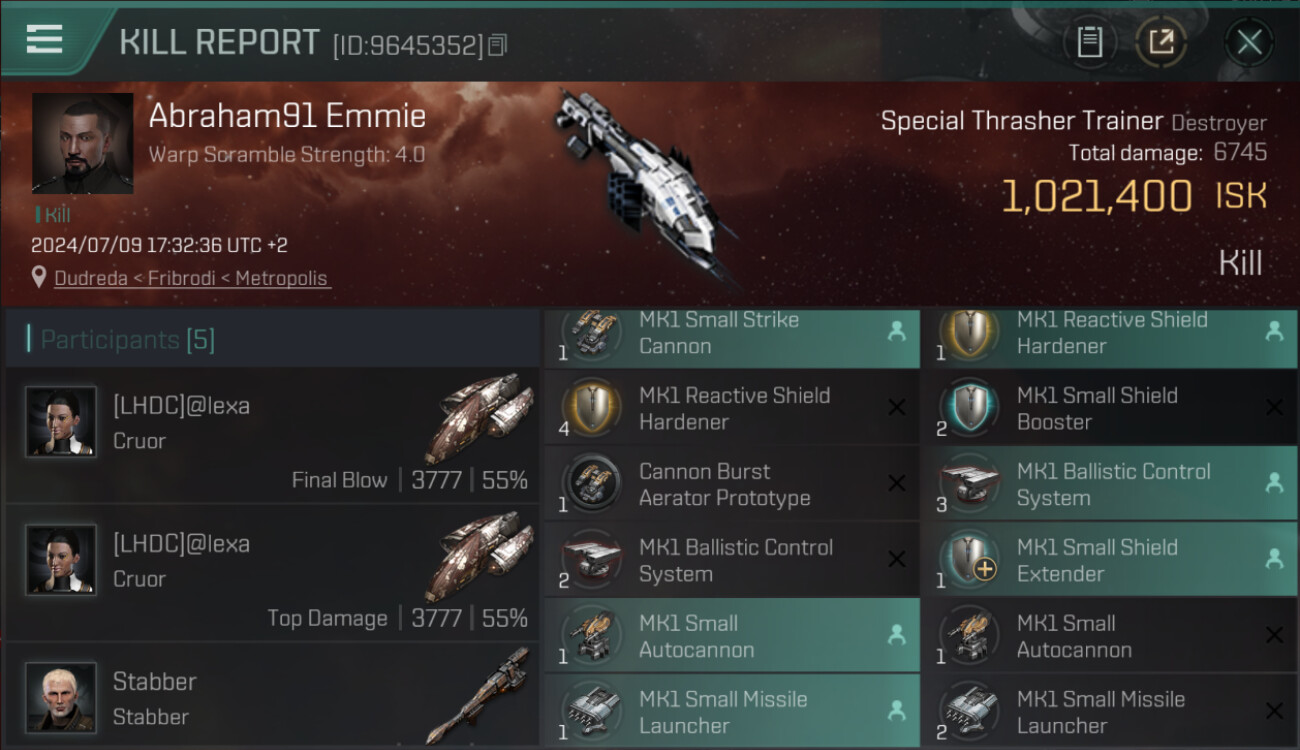Select the MK1 Small Missile Launcher dropped item row

click(x=732, y=712)
